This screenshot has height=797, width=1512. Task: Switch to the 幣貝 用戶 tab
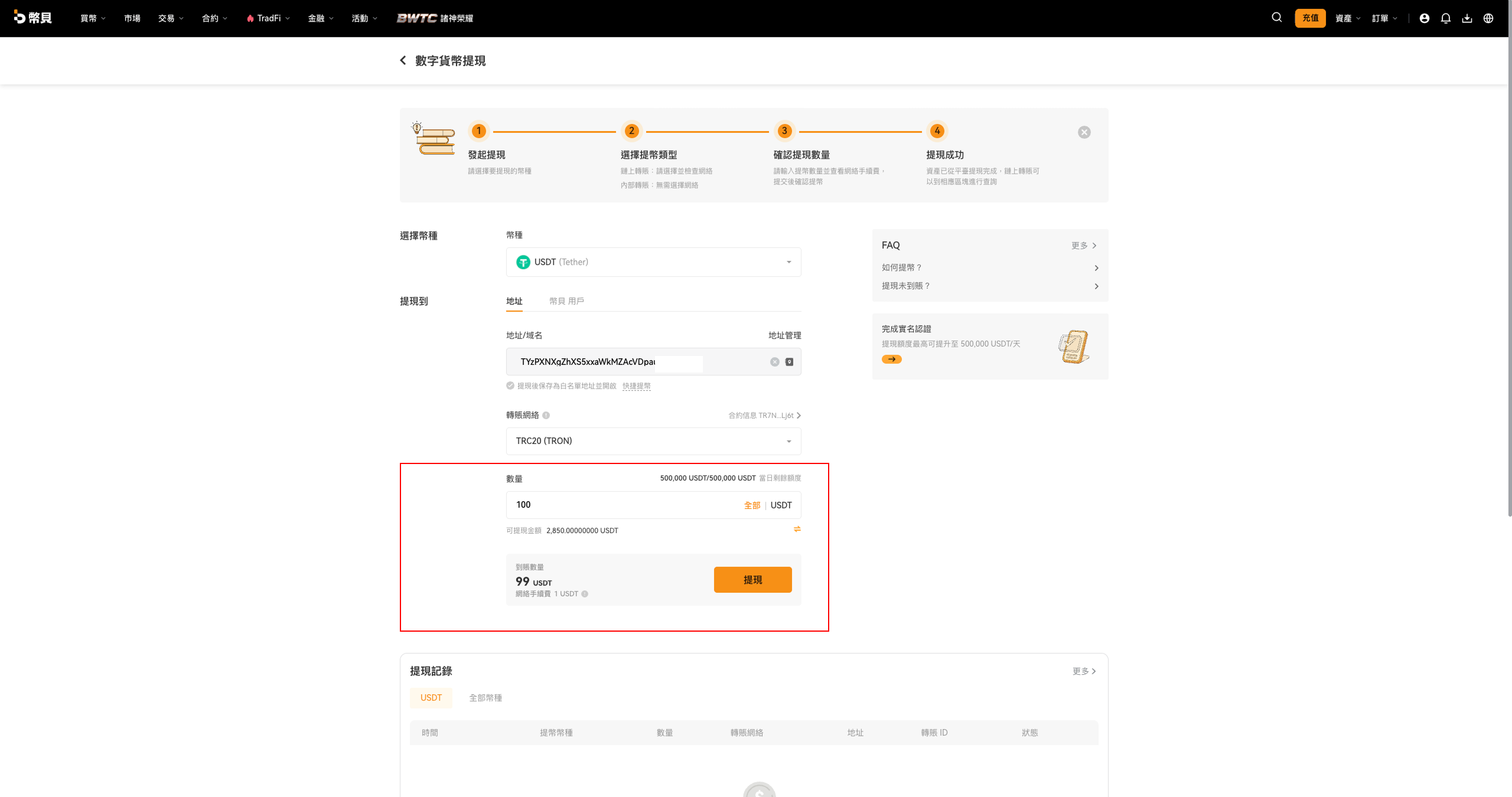[566, 301]
